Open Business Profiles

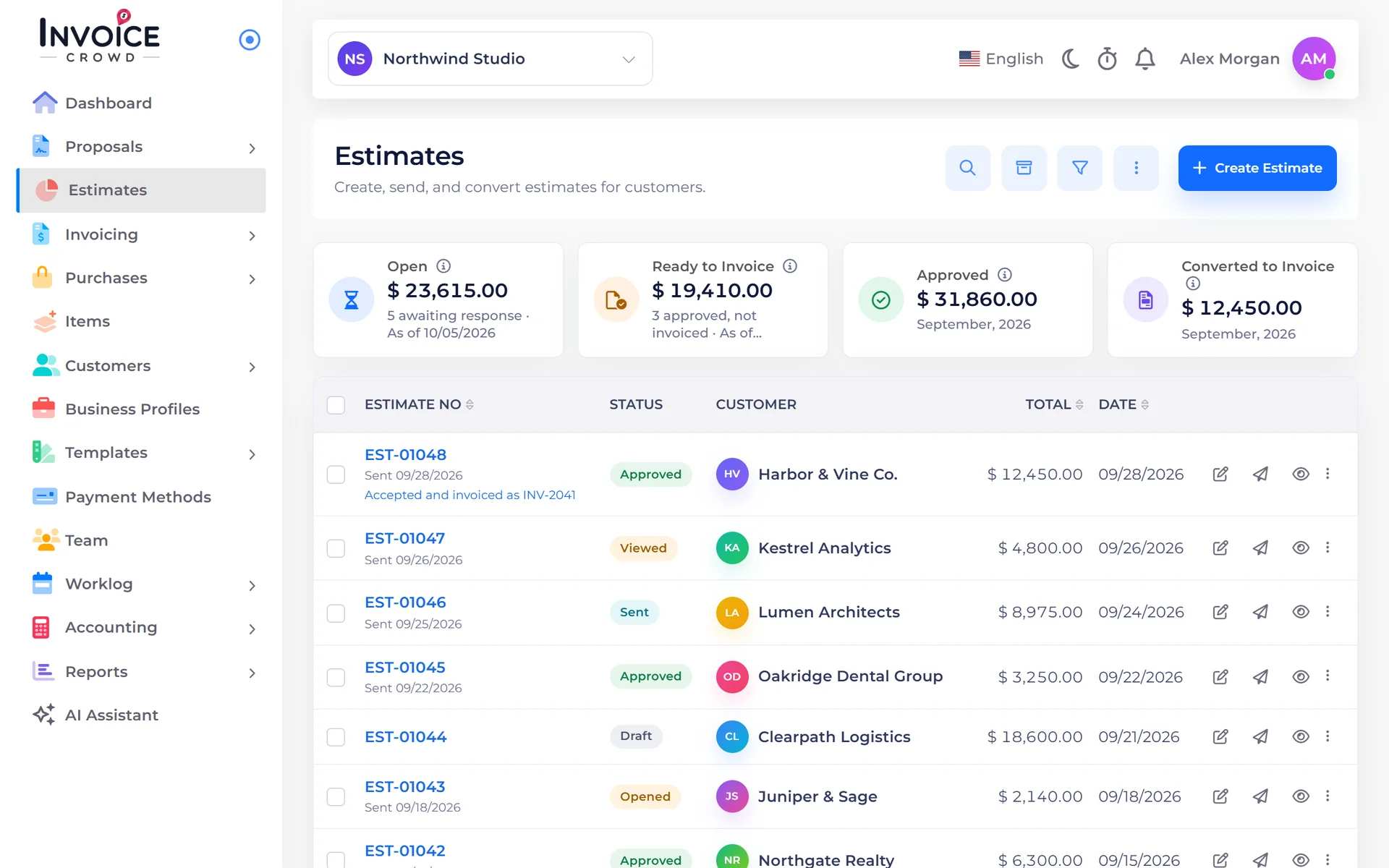tap(141, 409)
